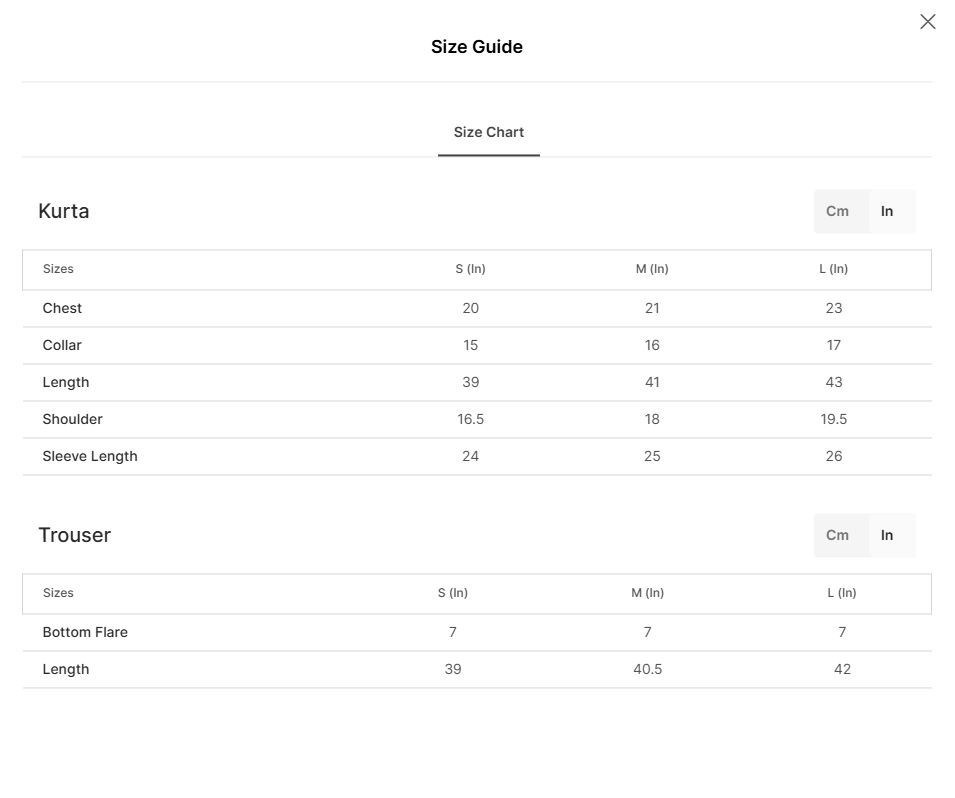Viewport: 955px width, 798px height.
Task: Click the Kurta Shoulder row label
Action: (72, 419)
